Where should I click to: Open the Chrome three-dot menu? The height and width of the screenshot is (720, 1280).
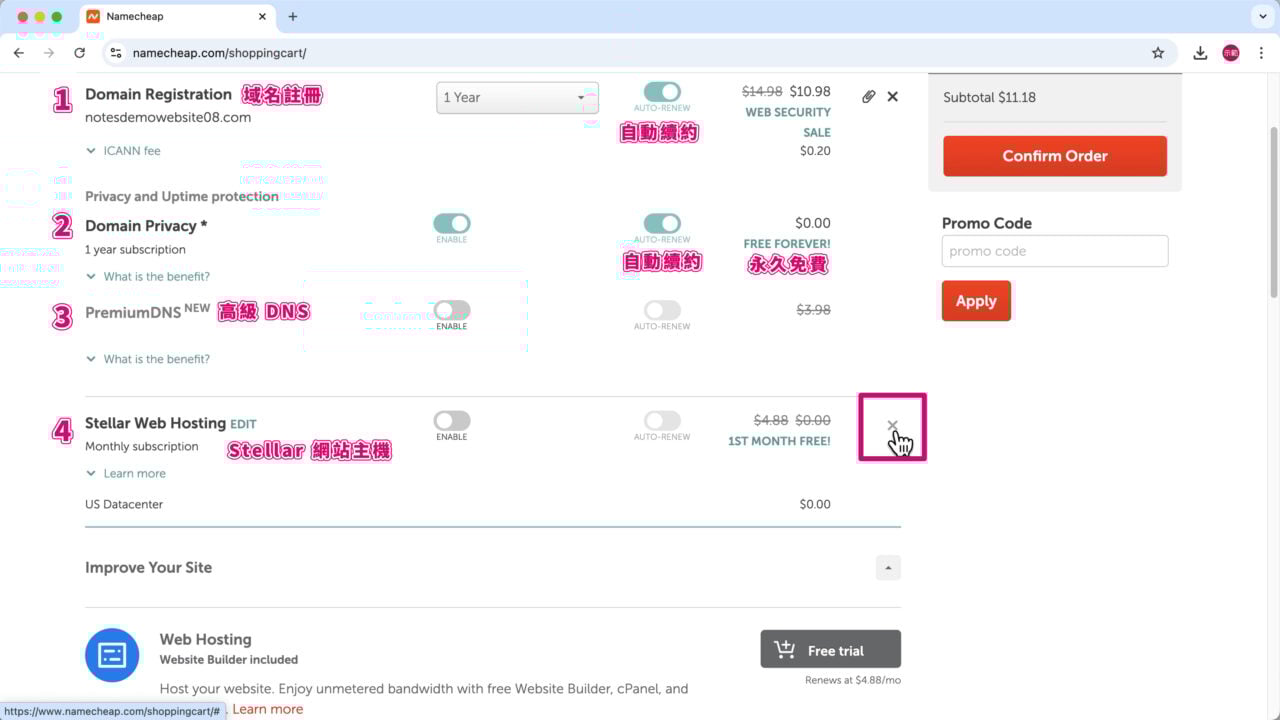click(x=1262, y=53)
